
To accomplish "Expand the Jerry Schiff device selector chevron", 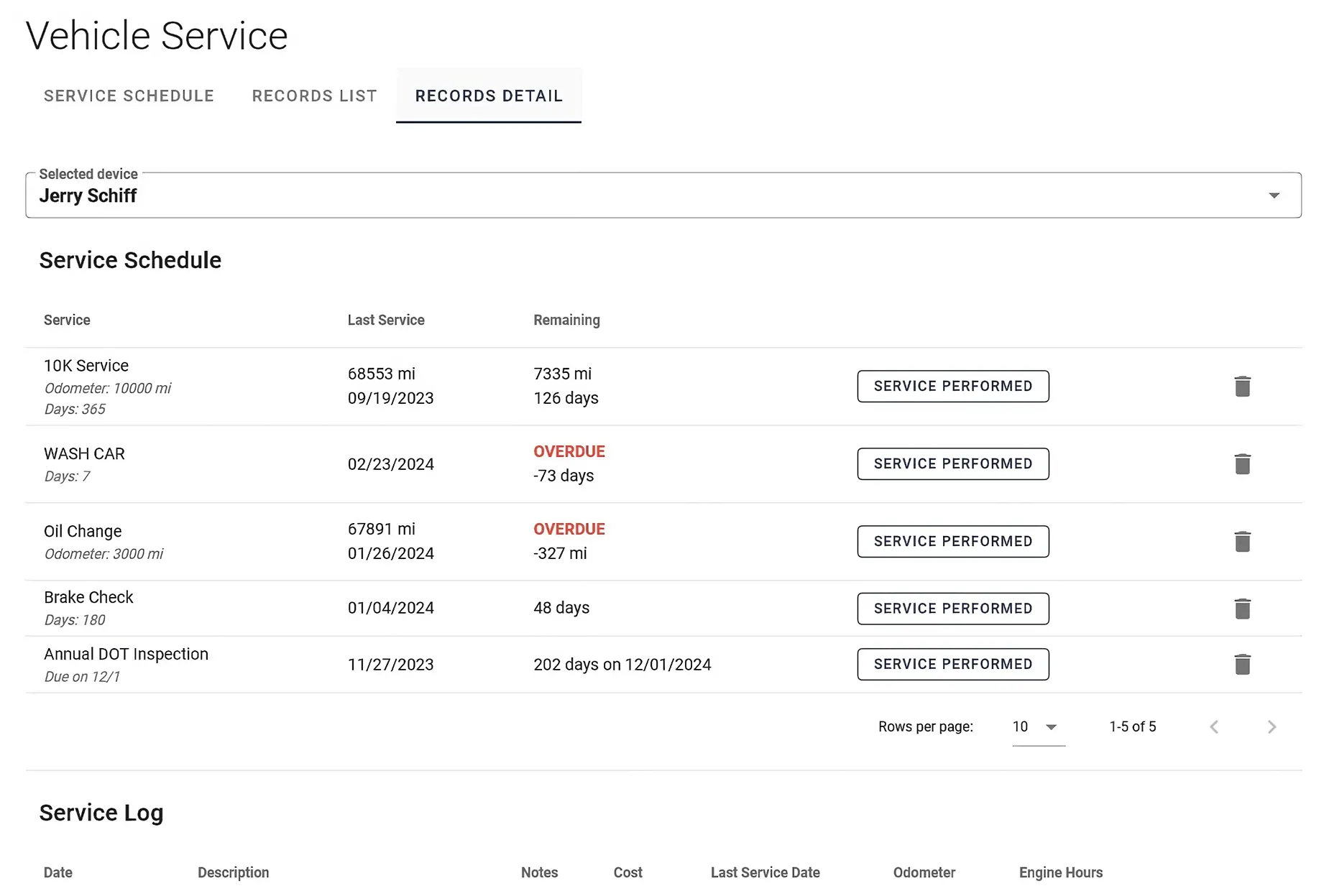I will [x=1274, y=195].
